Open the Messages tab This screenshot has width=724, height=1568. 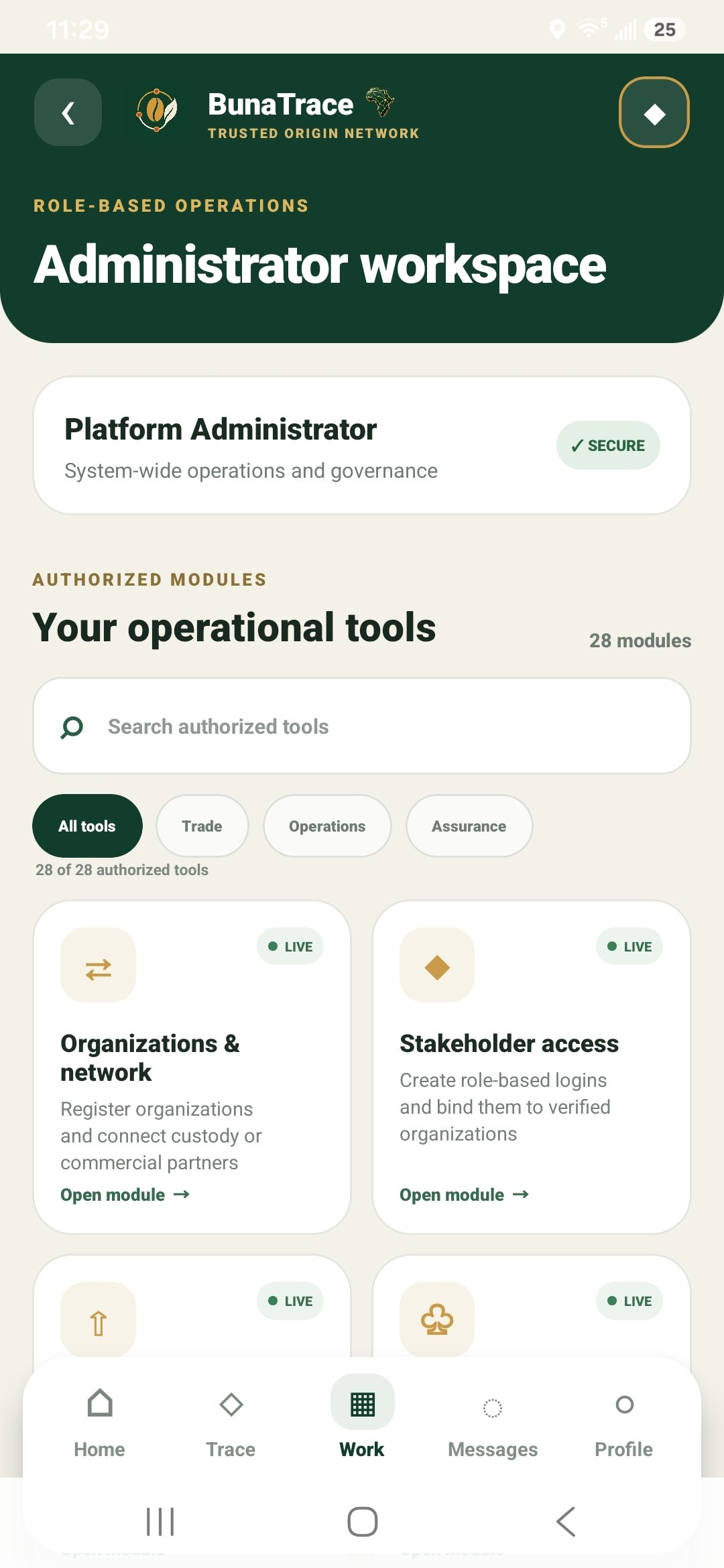tap(493, 1423)
